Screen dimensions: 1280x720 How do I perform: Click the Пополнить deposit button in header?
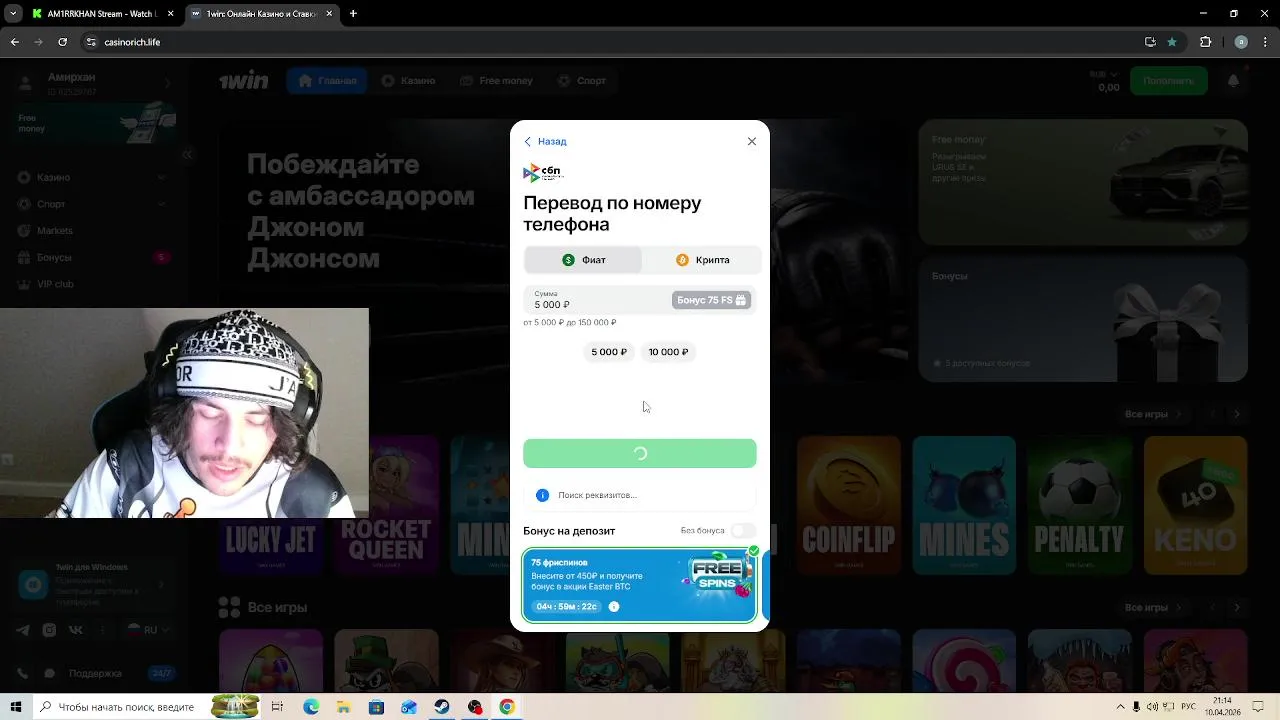tap(1168, 81)
